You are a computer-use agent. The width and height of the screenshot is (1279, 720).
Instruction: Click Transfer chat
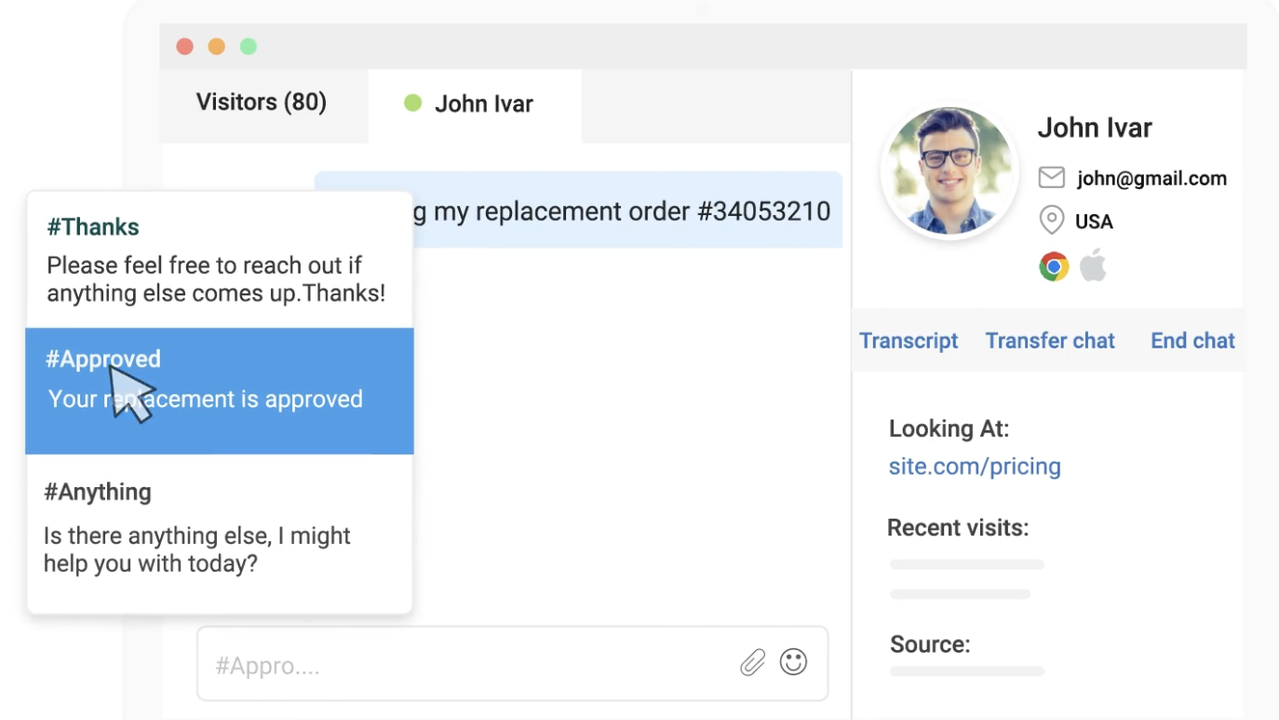tap(1049, 341)
